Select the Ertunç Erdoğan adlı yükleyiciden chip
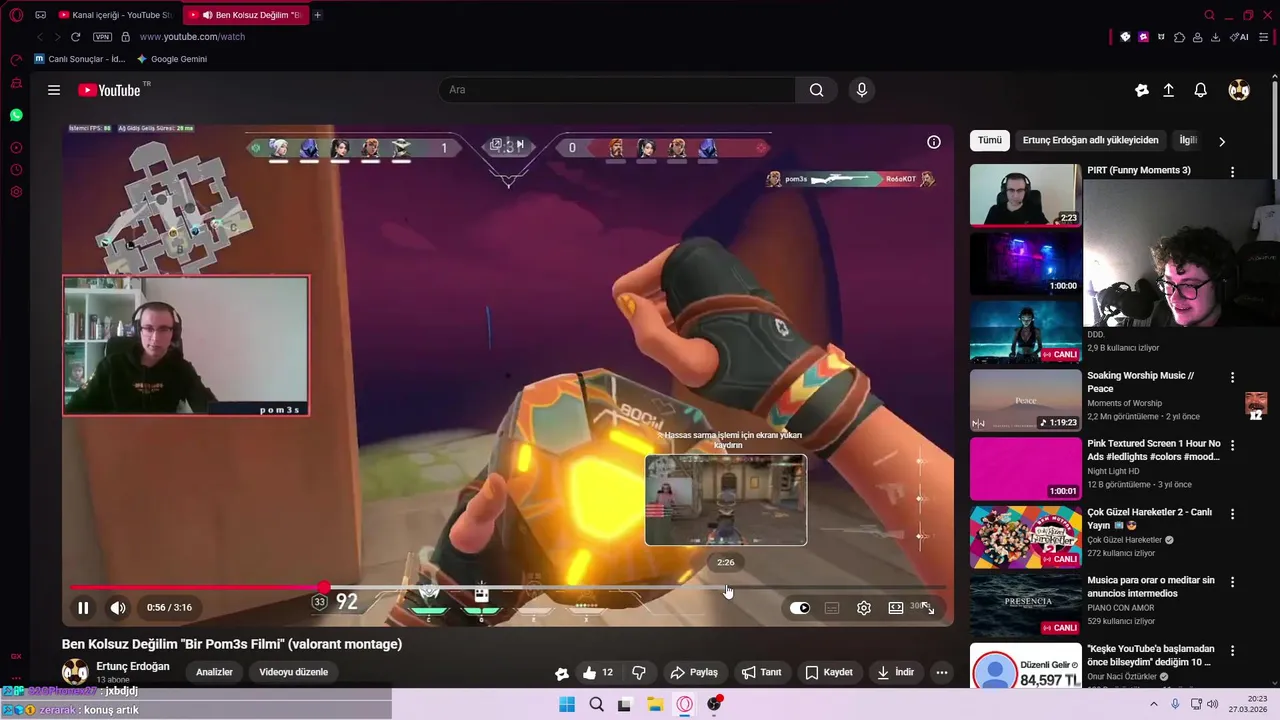This screenshot has height=720, width=1280. click(1091, 141)
